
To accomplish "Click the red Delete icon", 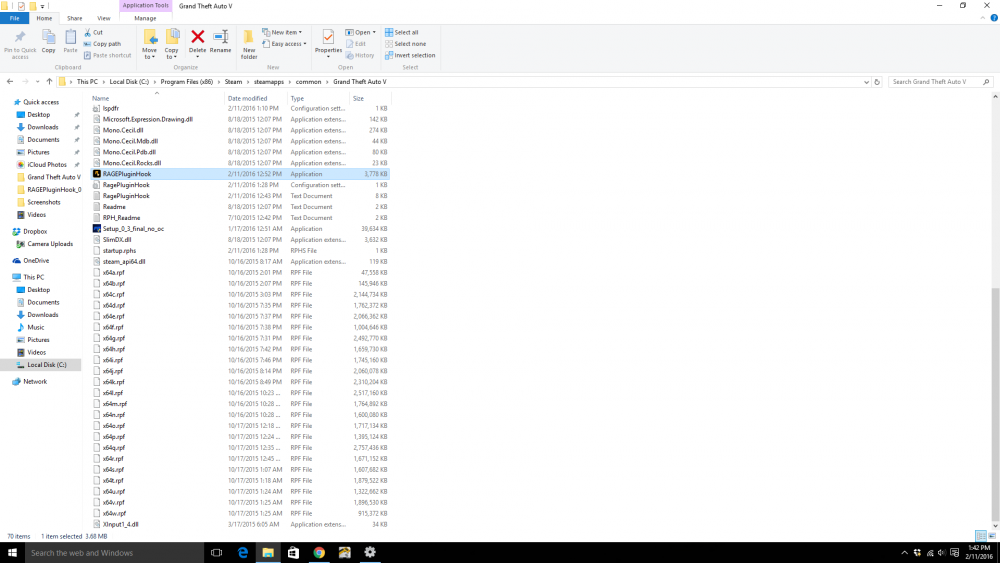I will coord(198,37).
